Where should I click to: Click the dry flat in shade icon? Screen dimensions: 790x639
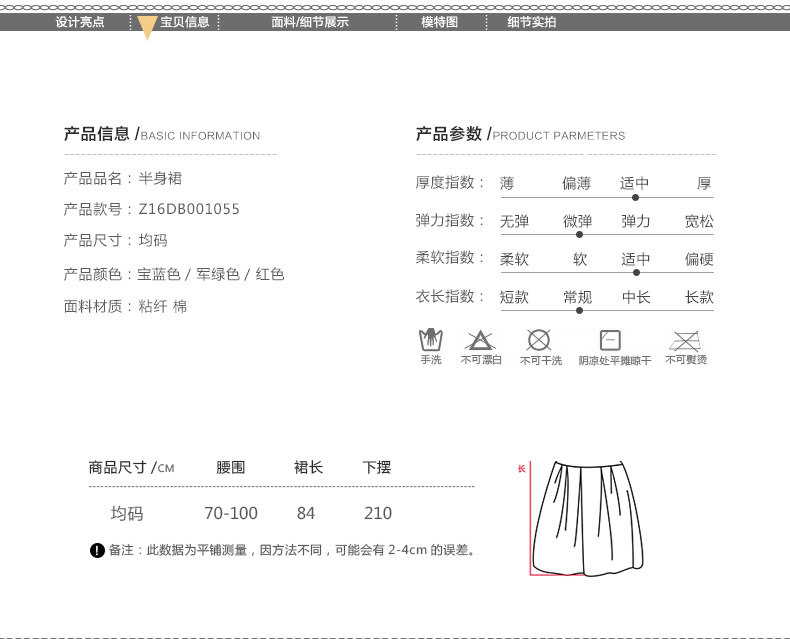[x=610, y=339]
